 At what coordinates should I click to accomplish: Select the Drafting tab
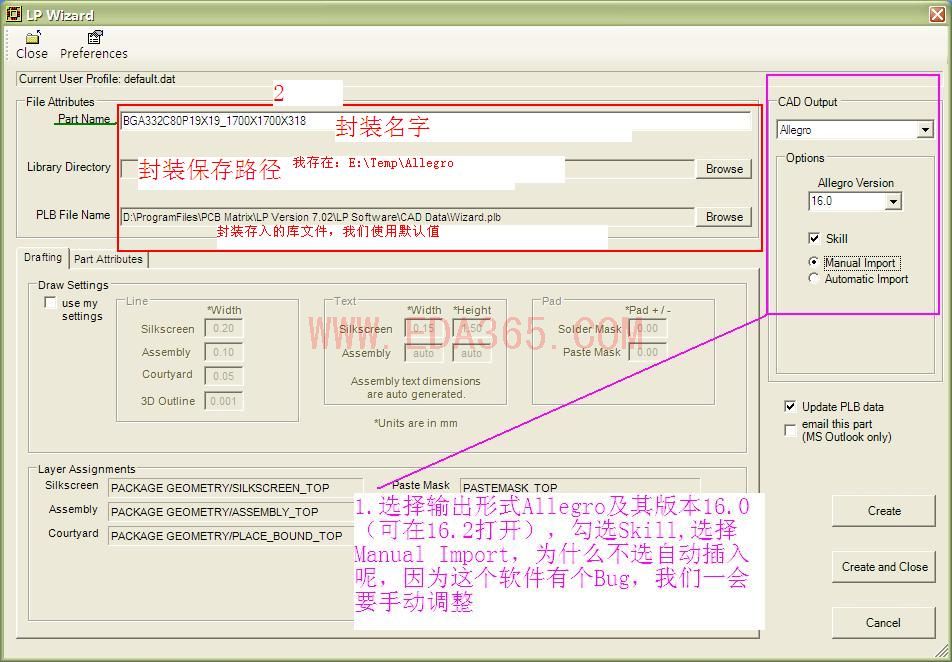[x=42, y=257]
